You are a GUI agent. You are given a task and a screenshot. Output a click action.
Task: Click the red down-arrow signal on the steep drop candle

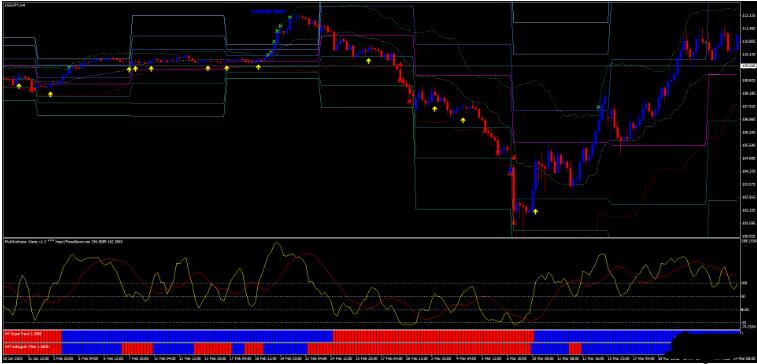coord(400,65)
